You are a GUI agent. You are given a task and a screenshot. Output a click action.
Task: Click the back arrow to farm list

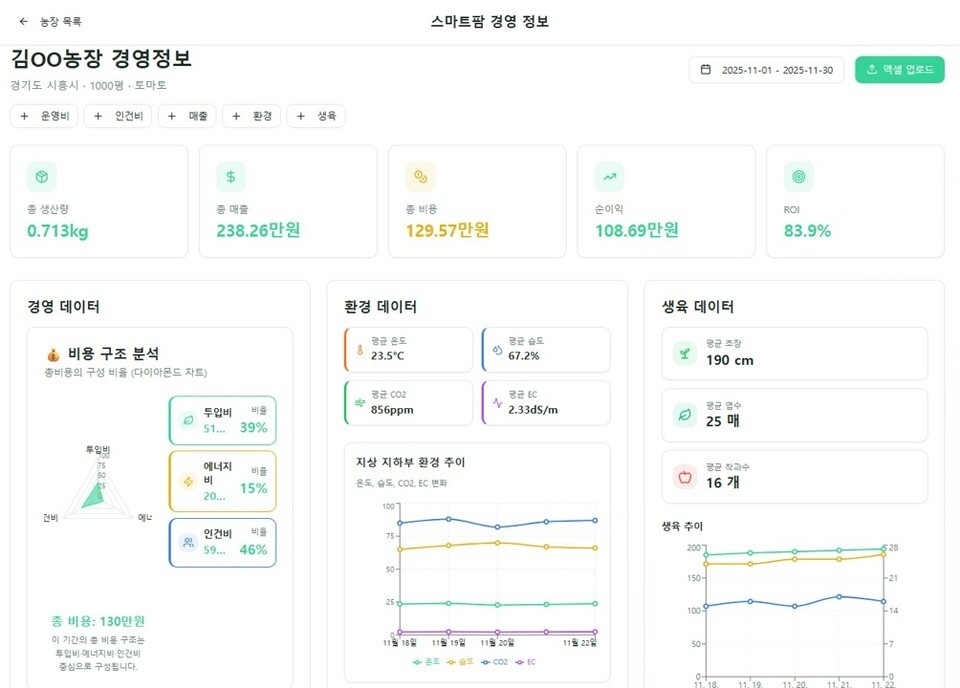pos(24,21)
